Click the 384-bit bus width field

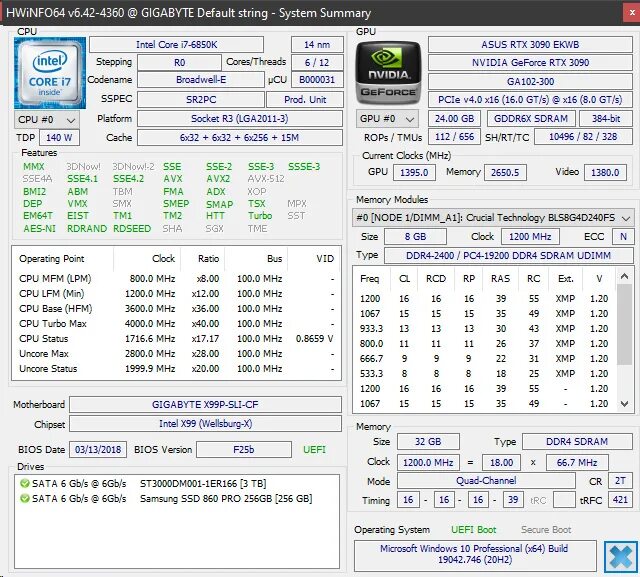606,119
